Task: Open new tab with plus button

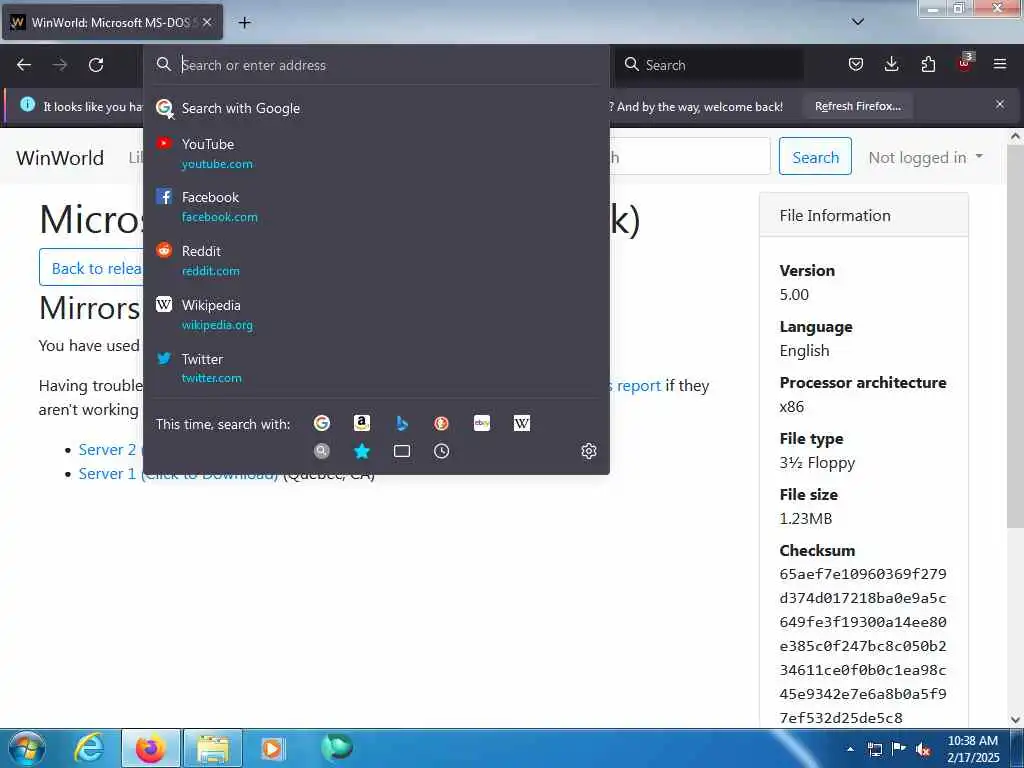Action: 244,23
